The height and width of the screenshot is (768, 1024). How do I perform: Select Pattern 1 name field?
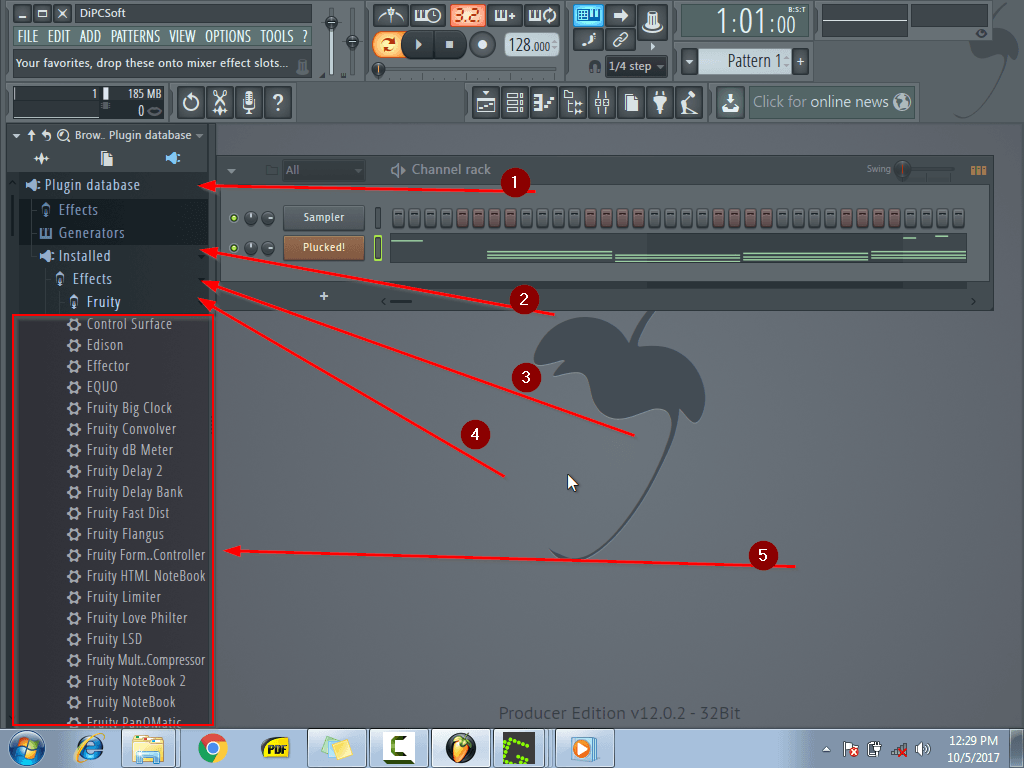745,61
